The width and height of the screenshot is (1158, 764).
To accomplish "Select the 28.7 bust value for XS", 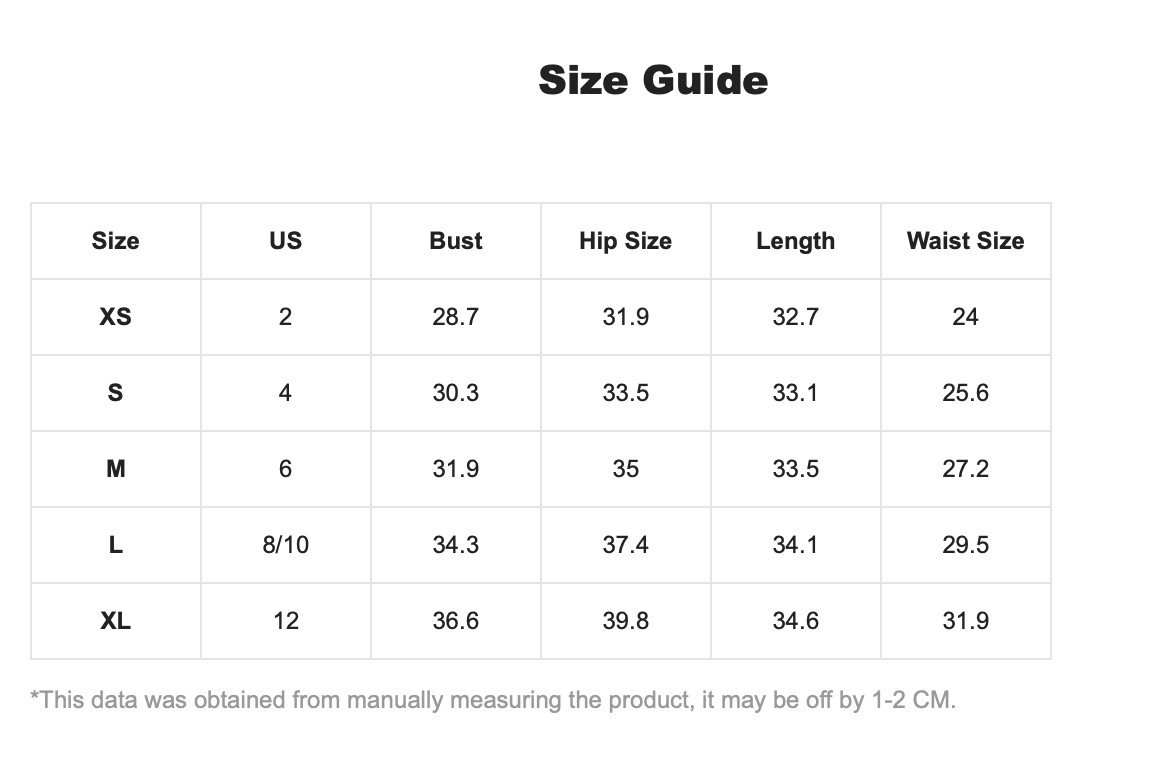I will (x=456, y=317).
